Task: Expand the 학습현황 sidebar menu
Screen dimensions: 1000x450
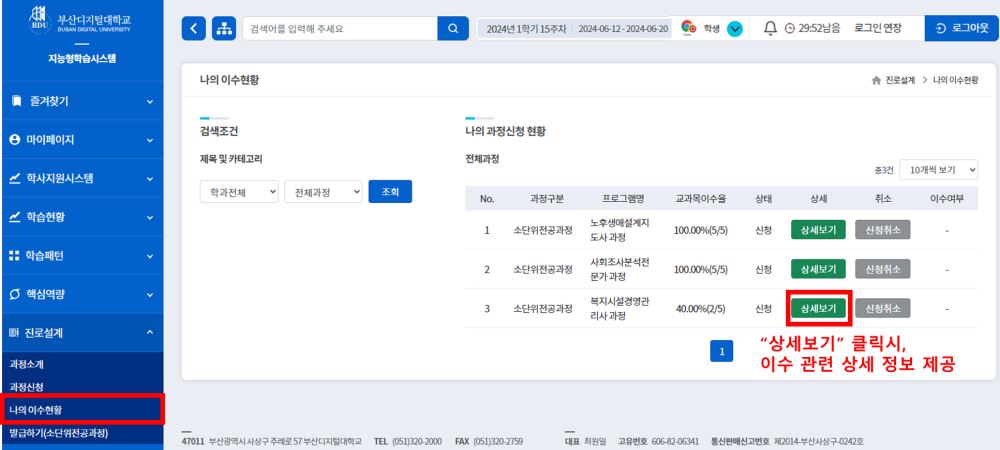Action: pyautogui.click(x=82, y=217)
